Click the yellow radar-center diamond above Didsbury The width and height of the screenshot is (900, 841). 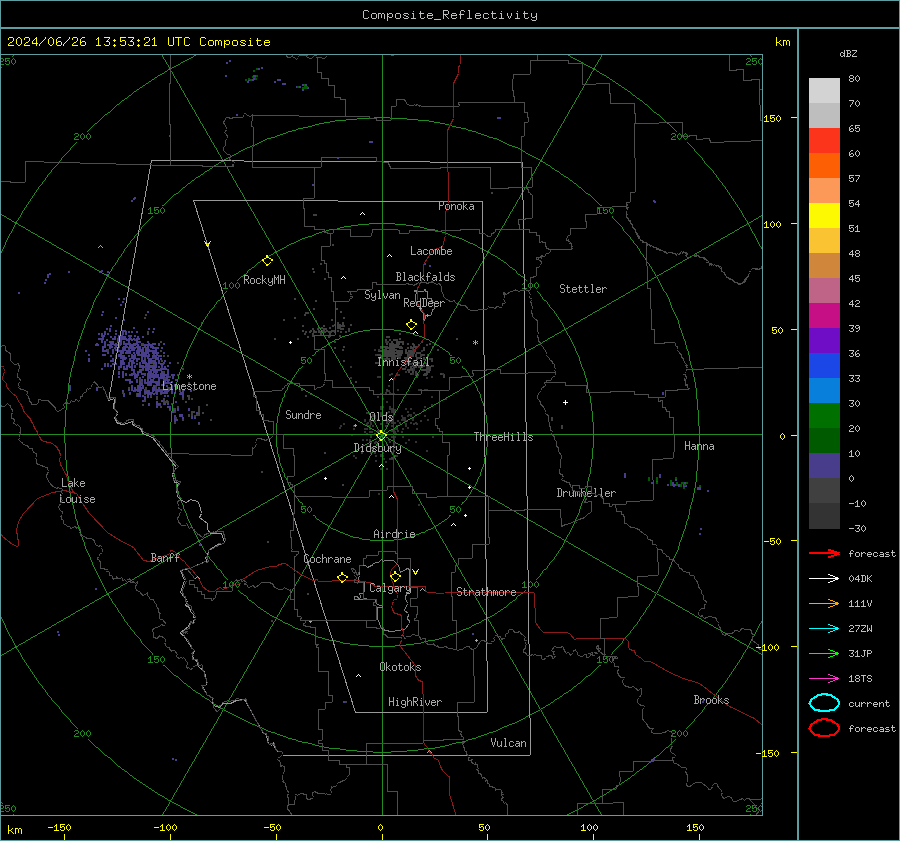point(381,436)
